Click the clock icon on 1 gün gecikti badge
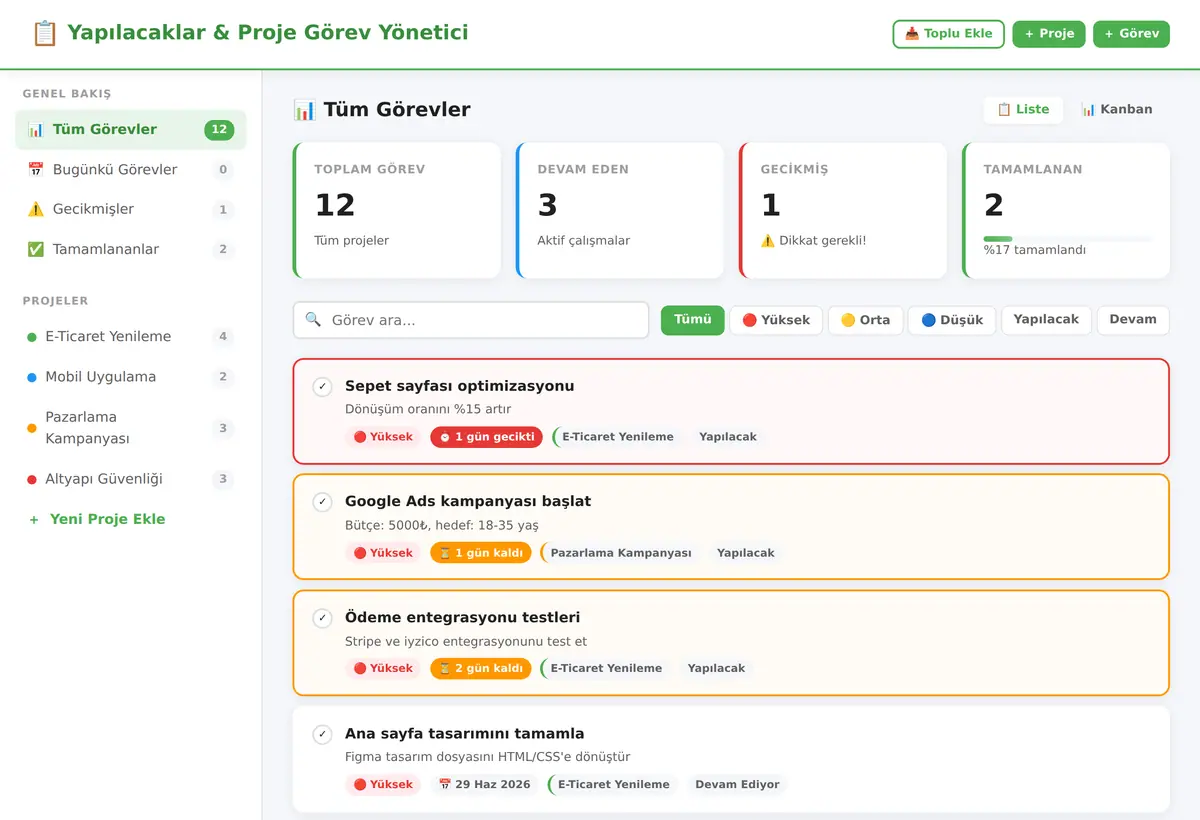 click(445, 437)
